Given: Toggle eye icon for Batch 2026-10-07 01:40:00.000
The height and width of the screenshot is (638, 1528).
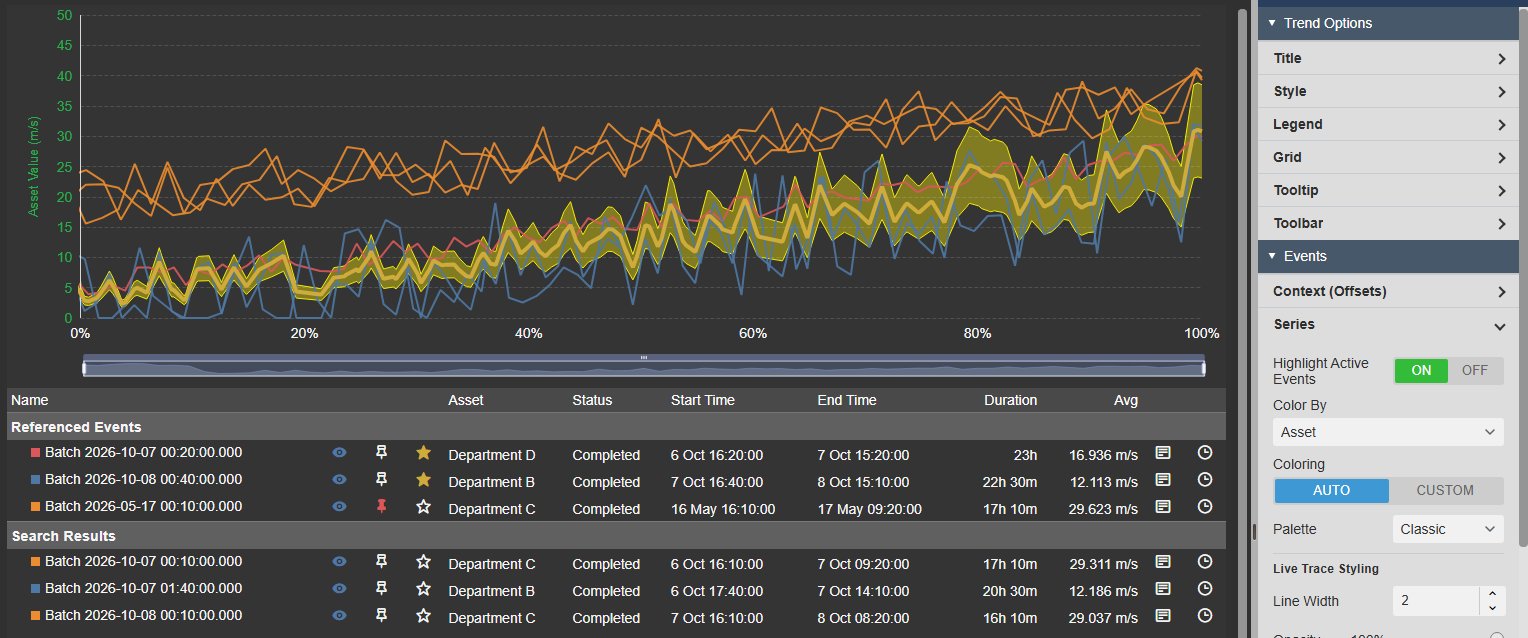Looking at the screenshot, I should [340, 589].
